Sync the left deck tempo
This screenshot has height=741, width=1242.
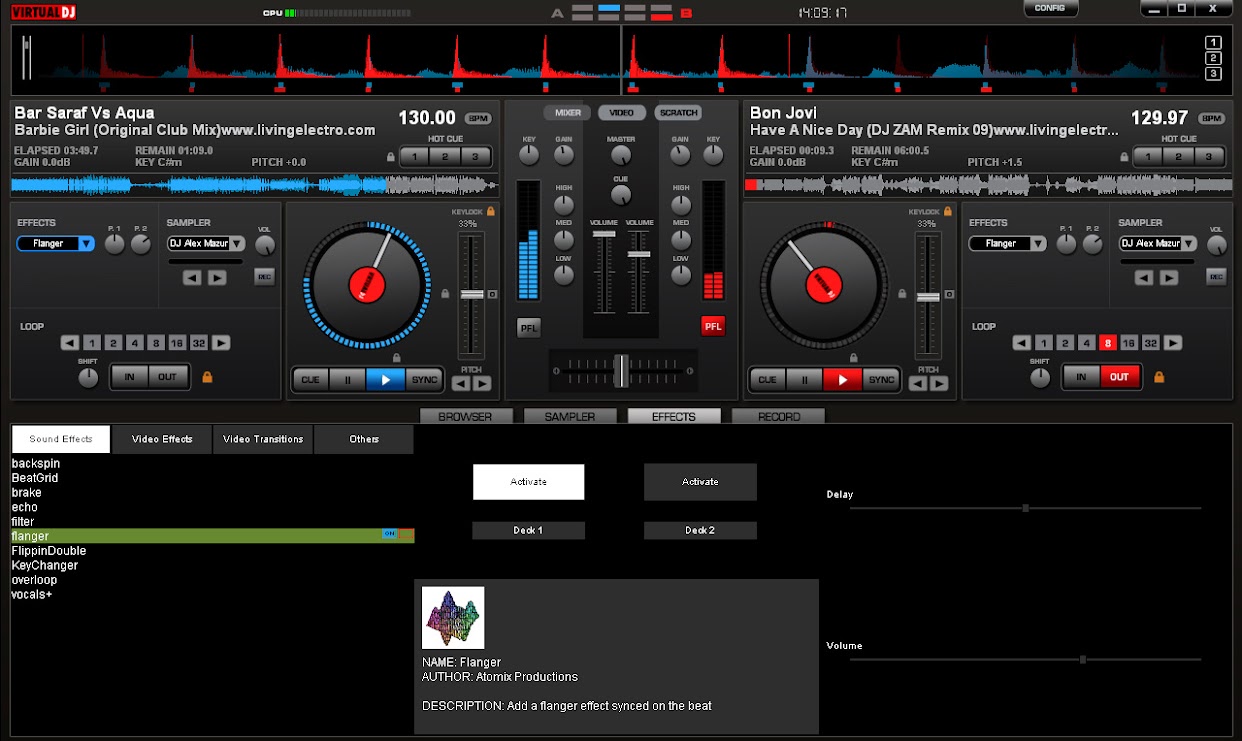[x=424, y=380]
